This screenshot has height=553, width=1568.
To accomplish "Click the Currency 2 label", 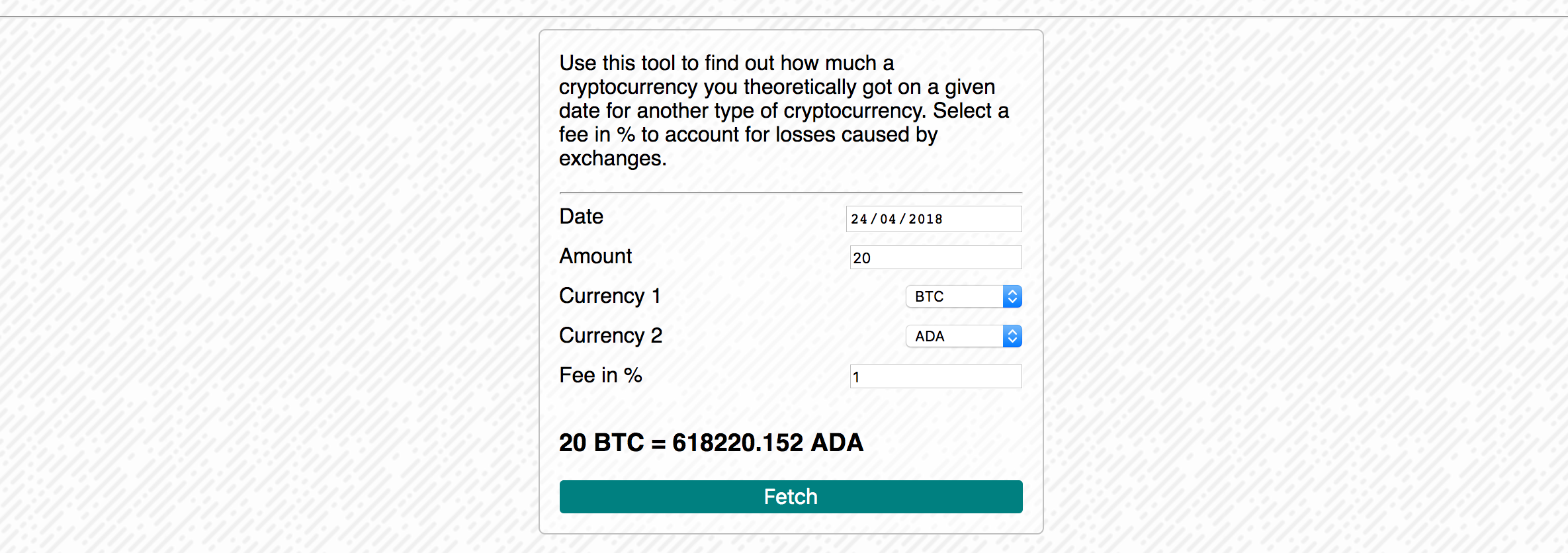I will pos(611,335).
